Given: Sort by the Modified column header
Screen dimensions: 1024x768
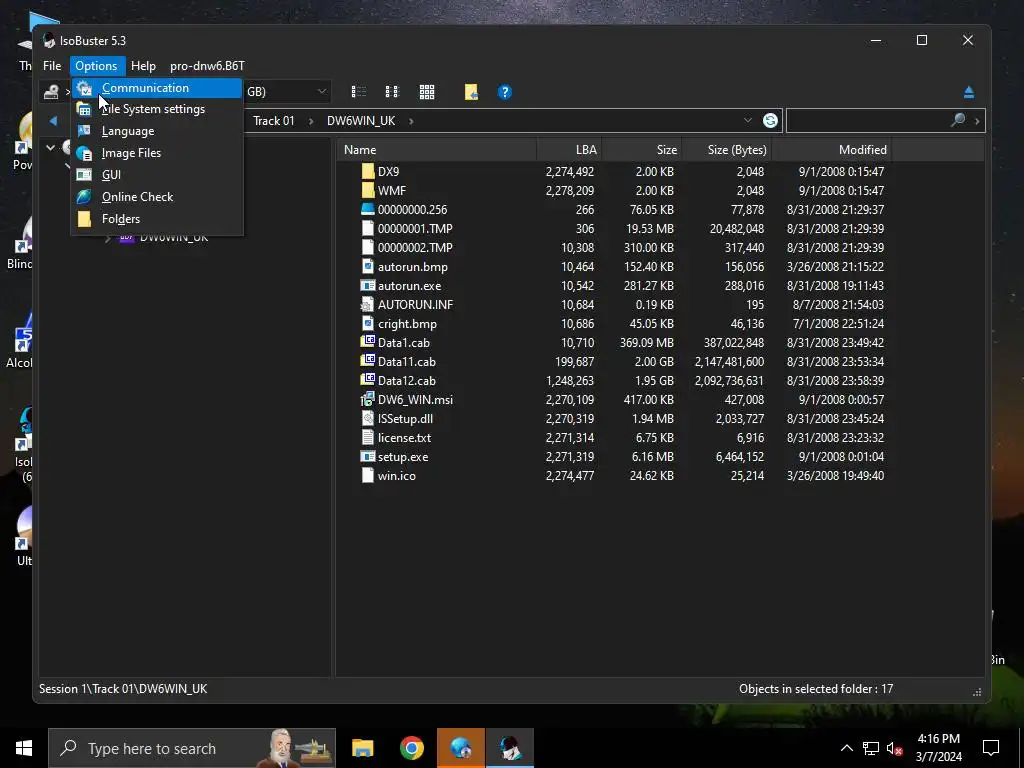Looking at the screenshot, I should tap(832, 150).
